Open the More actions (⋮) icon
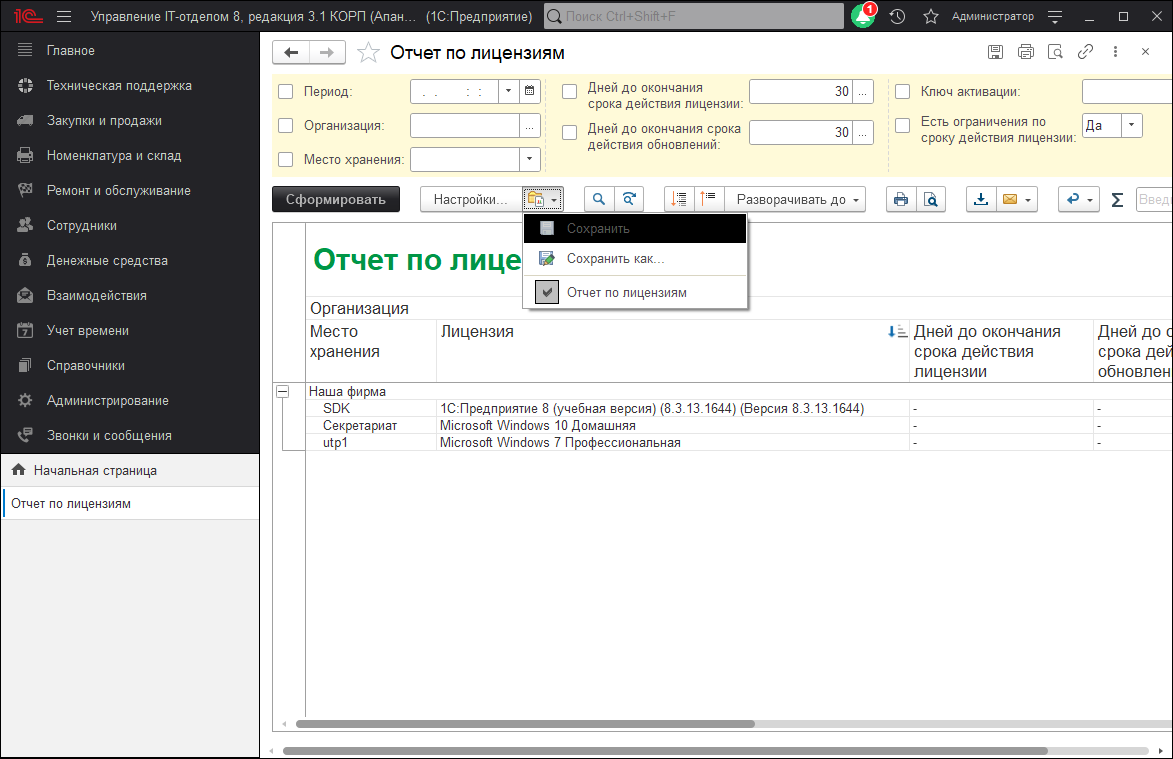1173x759 pixels. (x=1115, y=52)
